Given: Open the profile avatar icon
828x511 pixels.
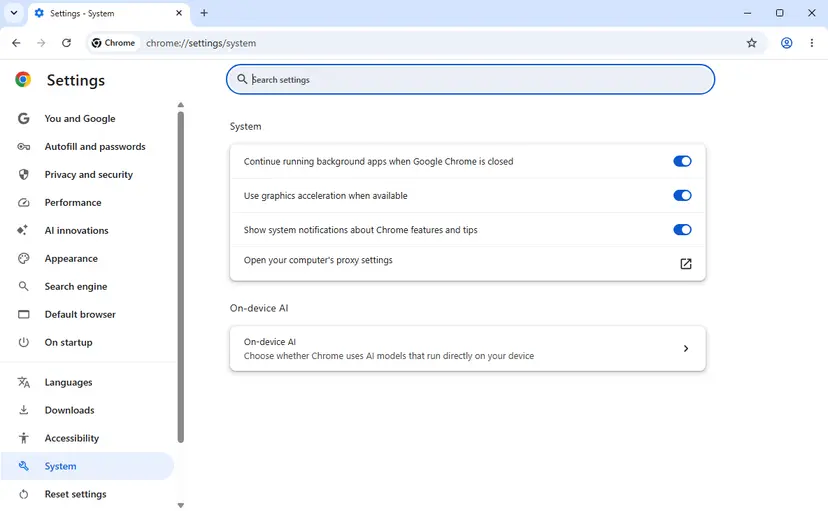Looking at the screenshot, I should [786, 43].
